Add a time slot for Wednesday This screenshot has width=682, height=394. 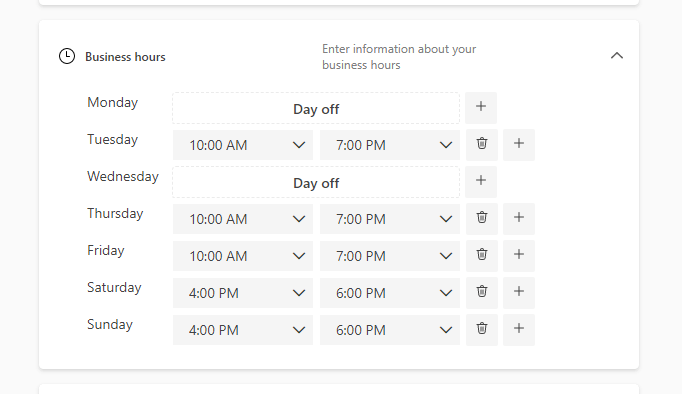[x=481, y=182]
